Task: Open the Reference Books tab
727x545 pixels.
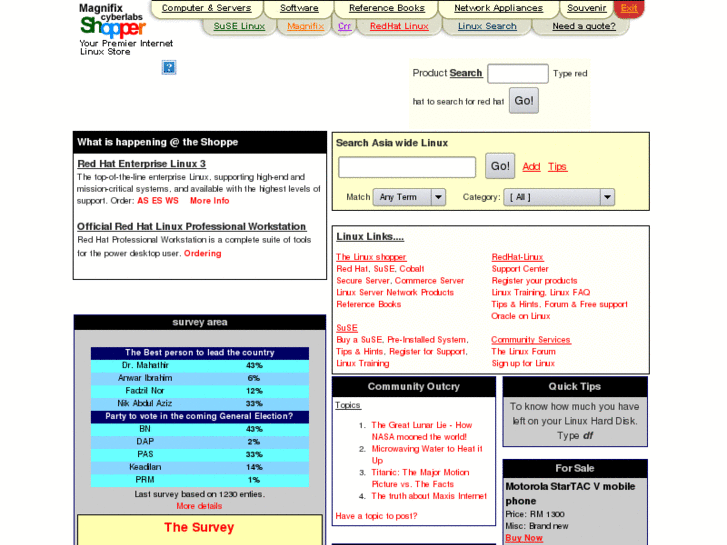Action: pos(387,8)
